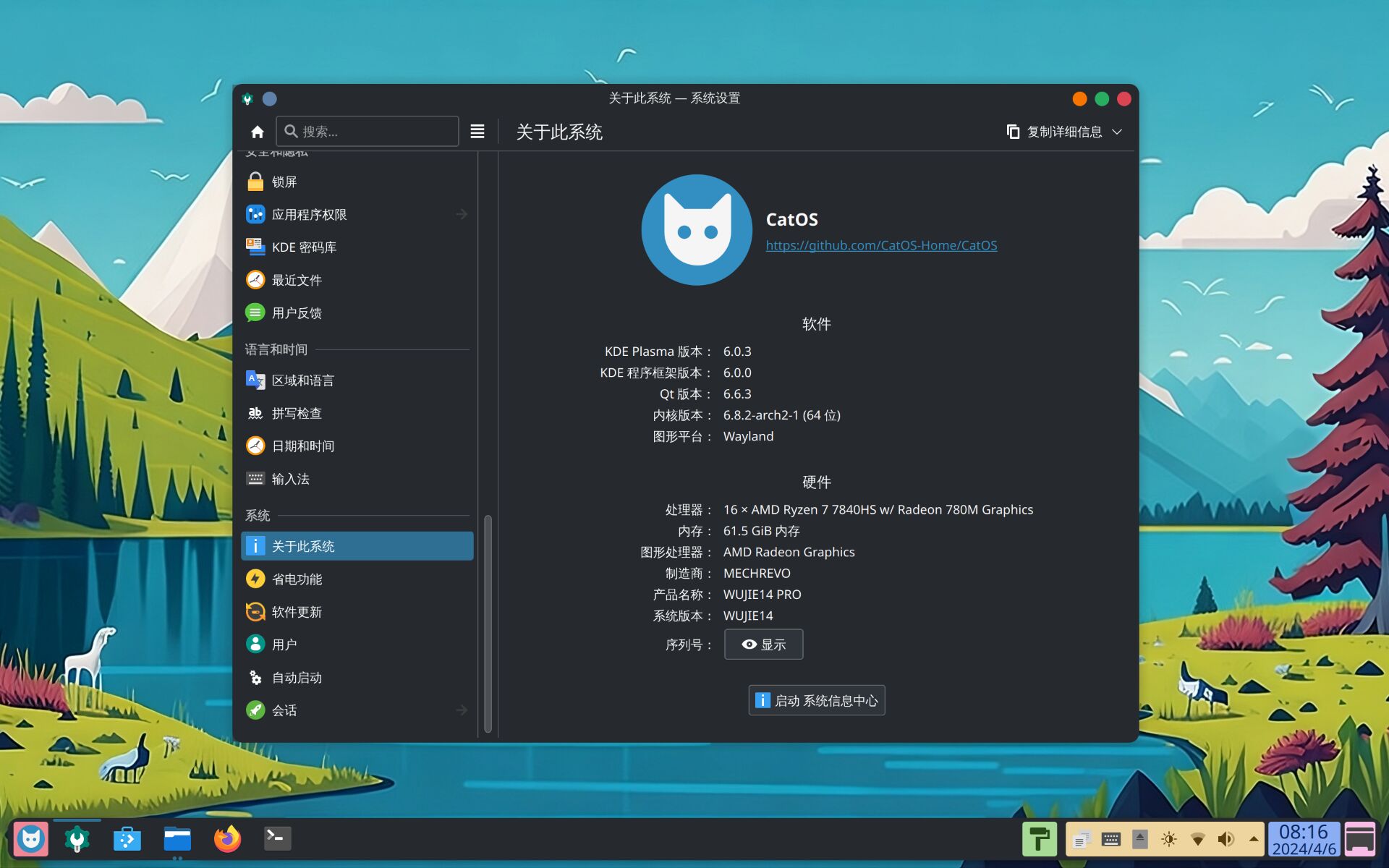The image size is (1389, 868).
Task: Expand the 会话 submenu arrow
Action: coord(462,710)
